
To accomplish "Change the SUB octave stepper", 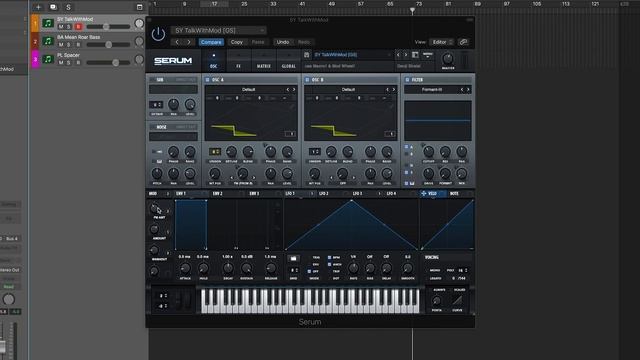I will (156, 104).
